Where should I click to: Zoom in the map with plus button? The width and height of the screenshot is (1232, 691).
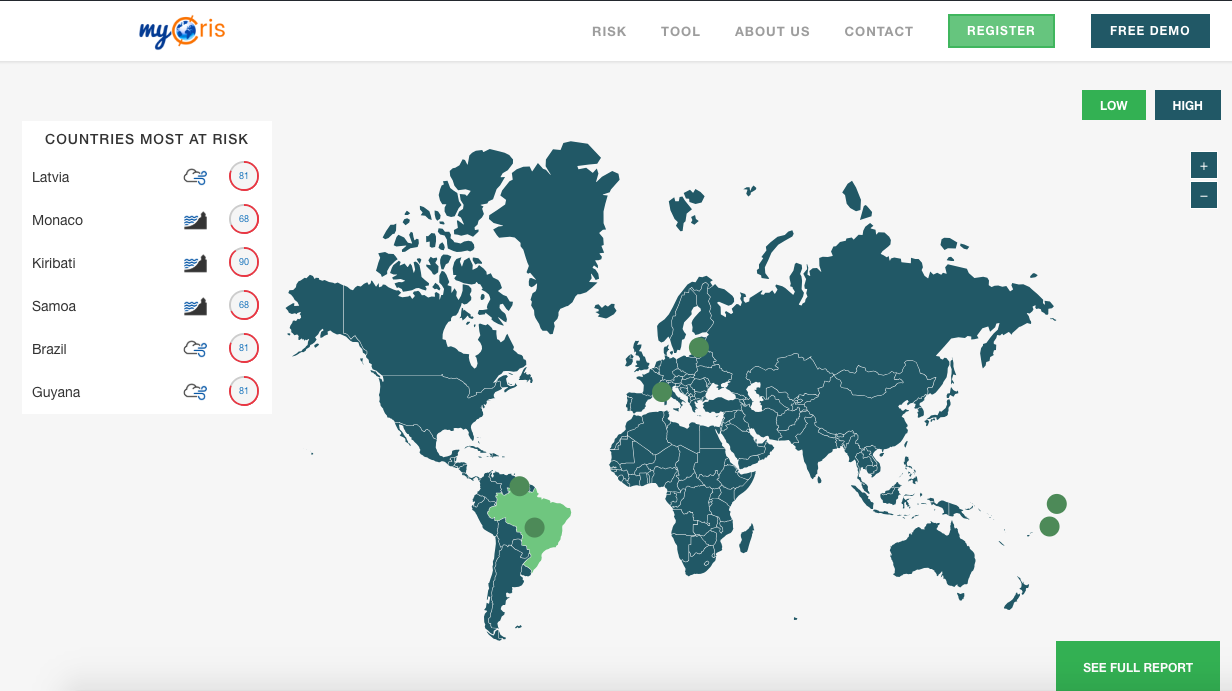[1203, 165]
